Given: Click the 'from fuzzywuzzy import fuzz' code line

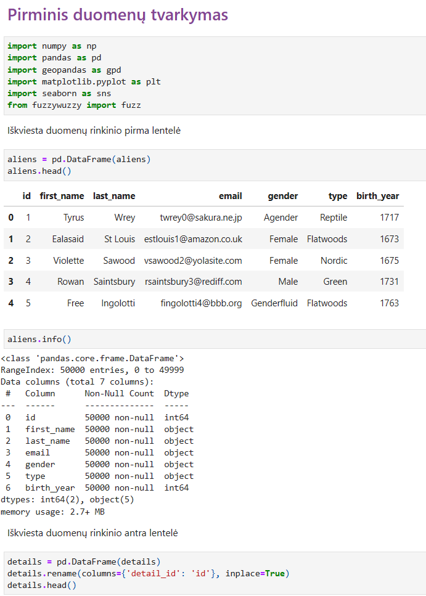Looking at the screenshot, I should [74, 105].
